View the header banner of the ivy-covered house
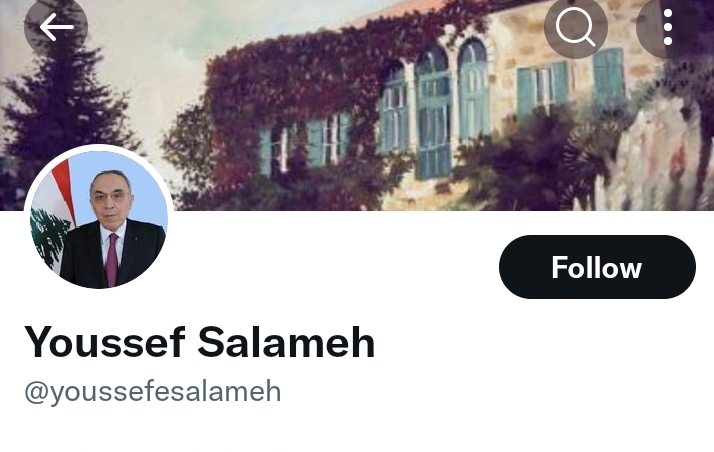The width and height of the screenshot is (714, 452). 357,105
